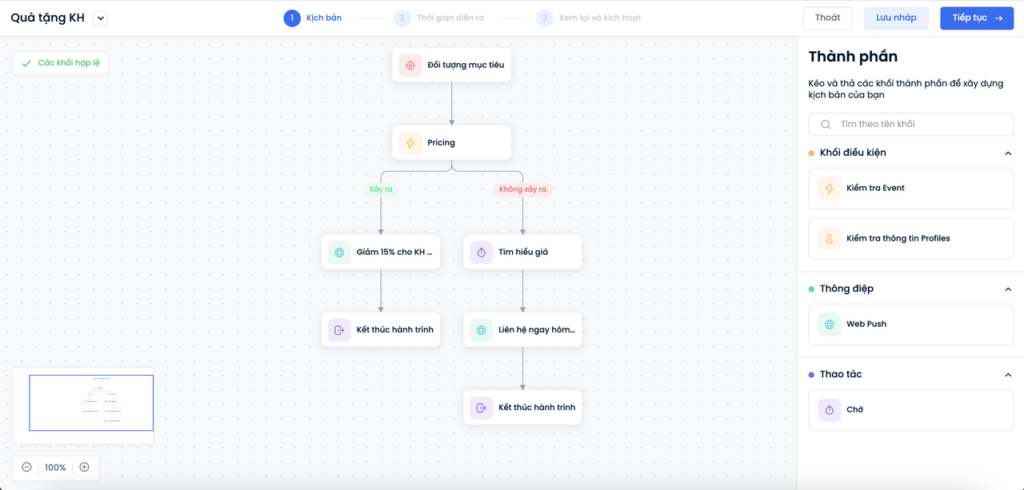Viewport: 1024px width, 490px height.
Task: Click exit icon on Kết thúc hành trình under Liên hệ ngay
Action: (481, 408)
